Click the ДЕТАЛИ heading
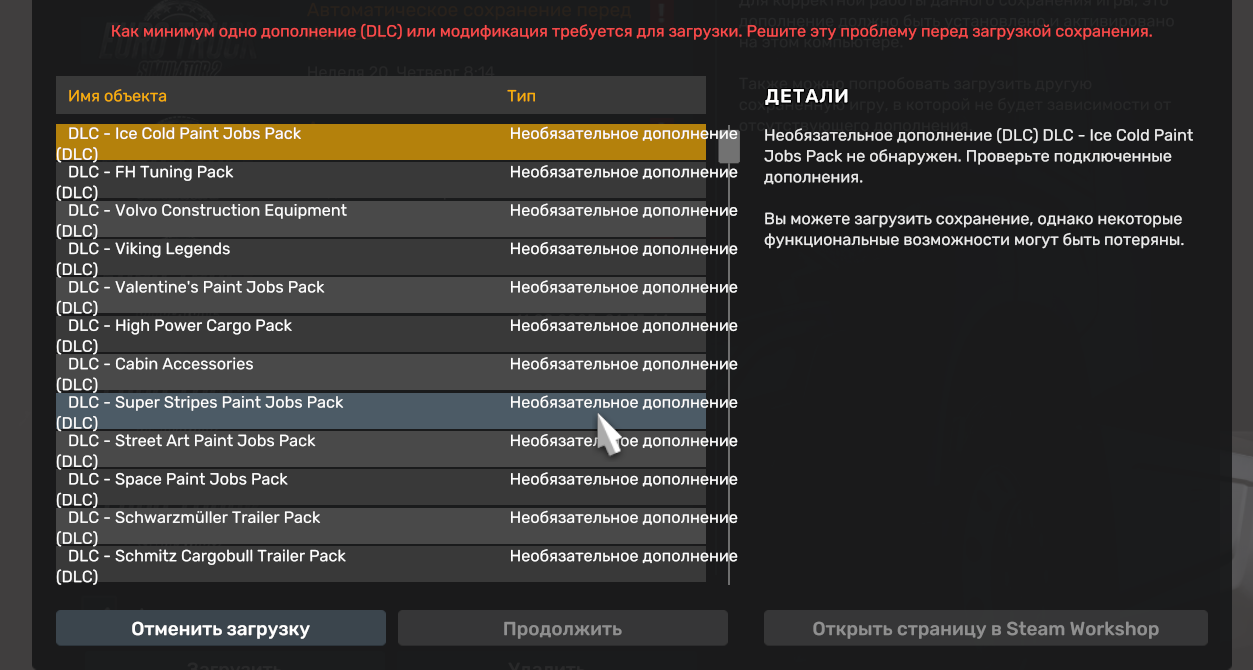Viewport: 1253px width, 670px height. click(806, 97)
